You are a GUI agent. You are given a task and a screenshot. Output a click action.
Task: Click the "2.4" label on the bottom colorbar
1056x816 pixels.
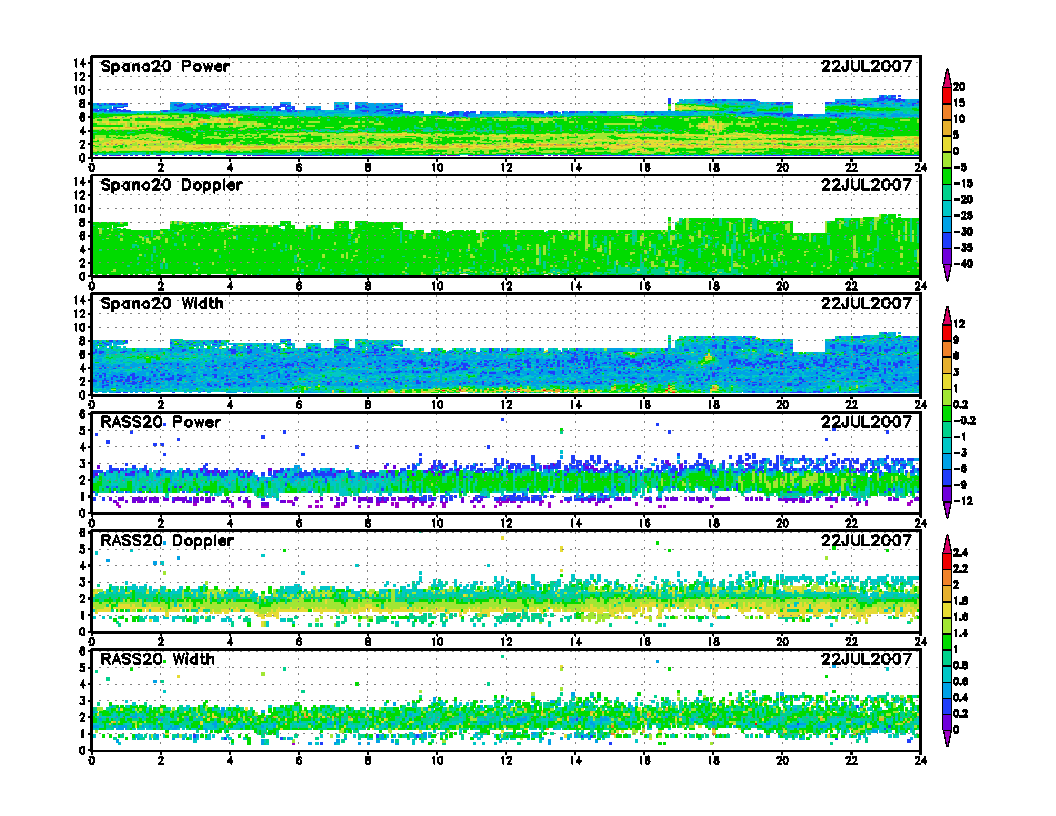click(961, 553)
